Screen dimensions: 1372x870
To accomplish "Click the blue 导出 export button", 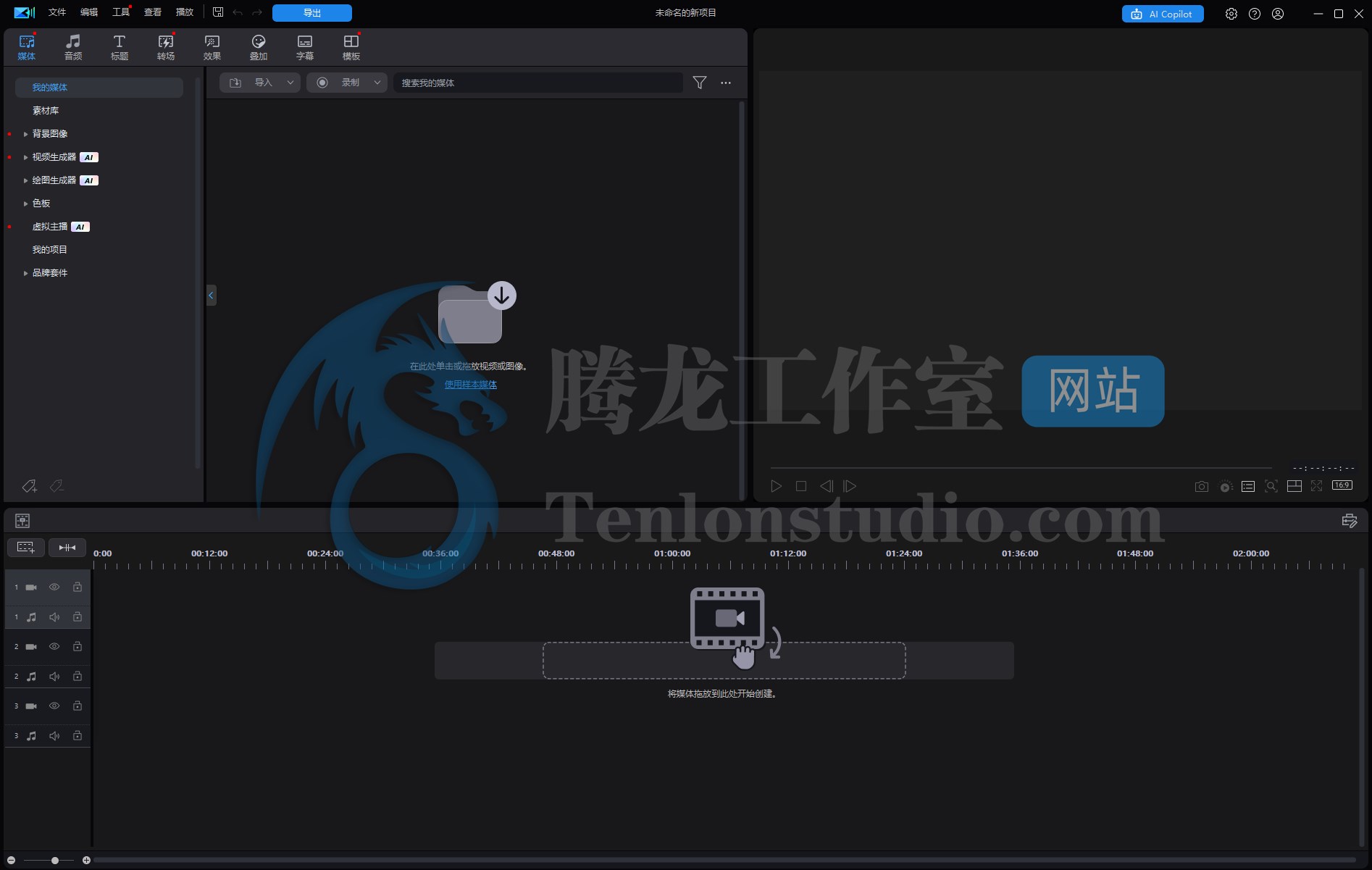I will point(312,13).
